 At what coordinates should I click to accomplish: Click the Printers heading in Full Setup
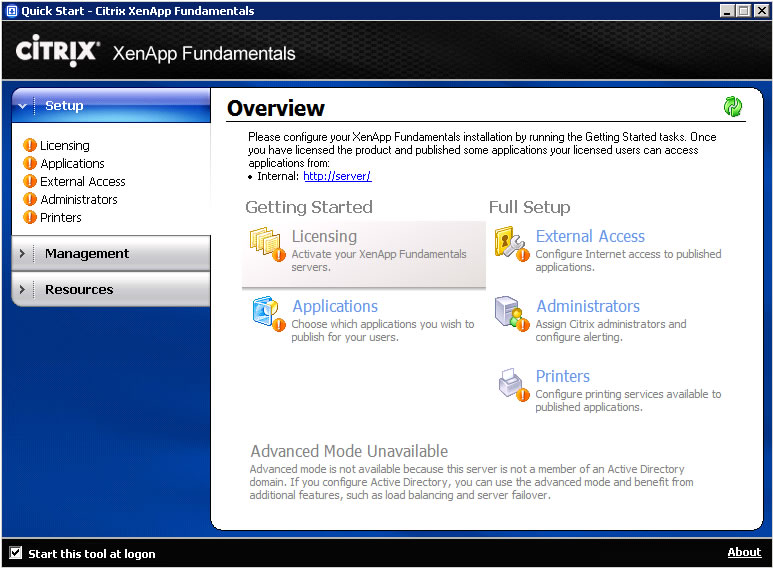tap(562, 376)
